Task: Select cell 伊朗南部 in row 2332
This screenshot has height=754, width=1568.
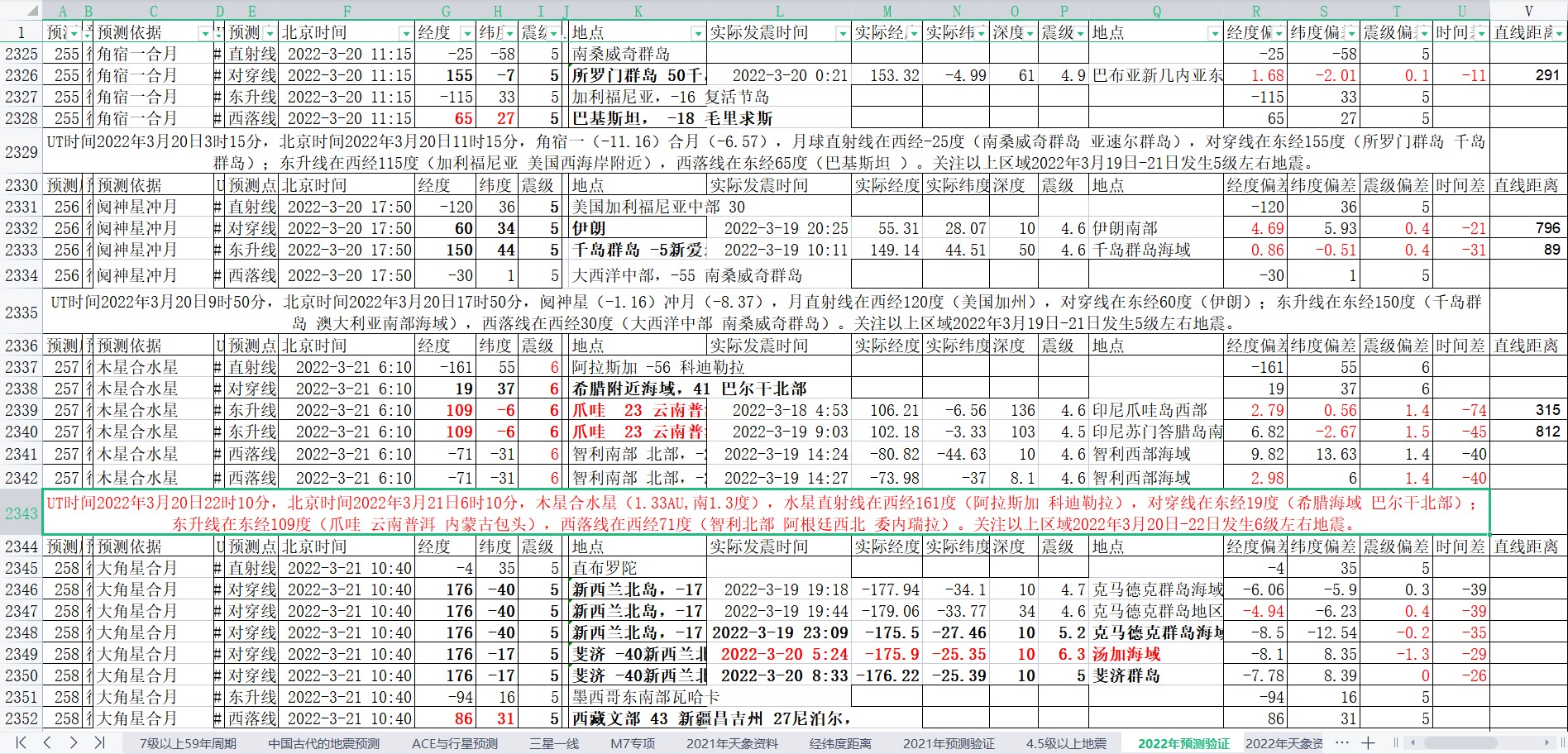Action: [1156, 228]
